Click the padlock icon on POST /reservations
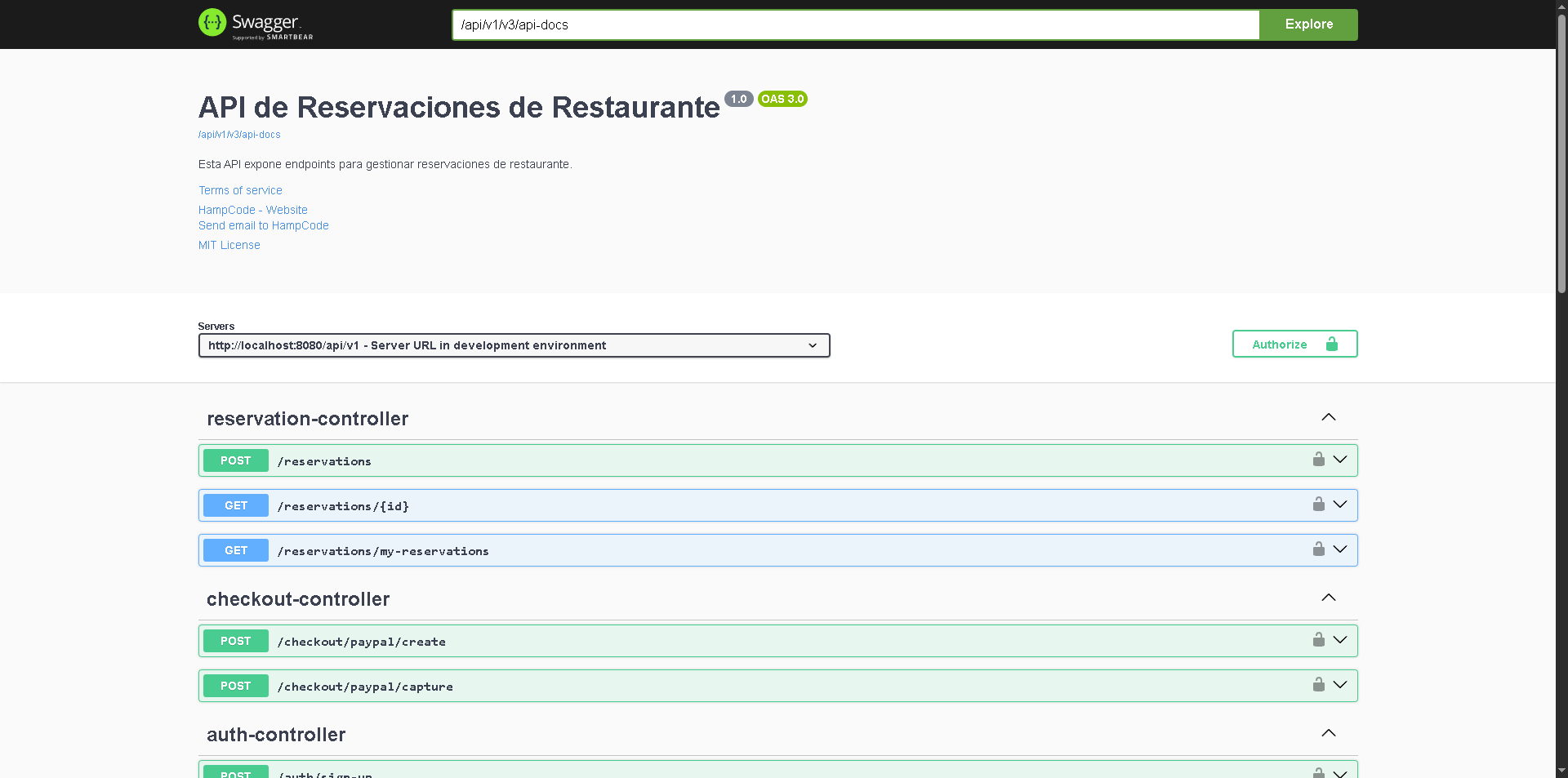Viewport: 1568px width, 778px height. click(1317, 459)
